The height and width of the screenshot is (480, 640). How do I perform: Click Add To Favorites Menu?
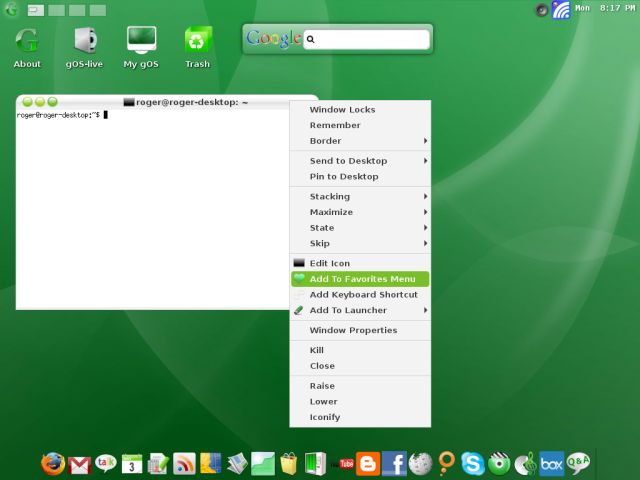(x=360, y=279)
